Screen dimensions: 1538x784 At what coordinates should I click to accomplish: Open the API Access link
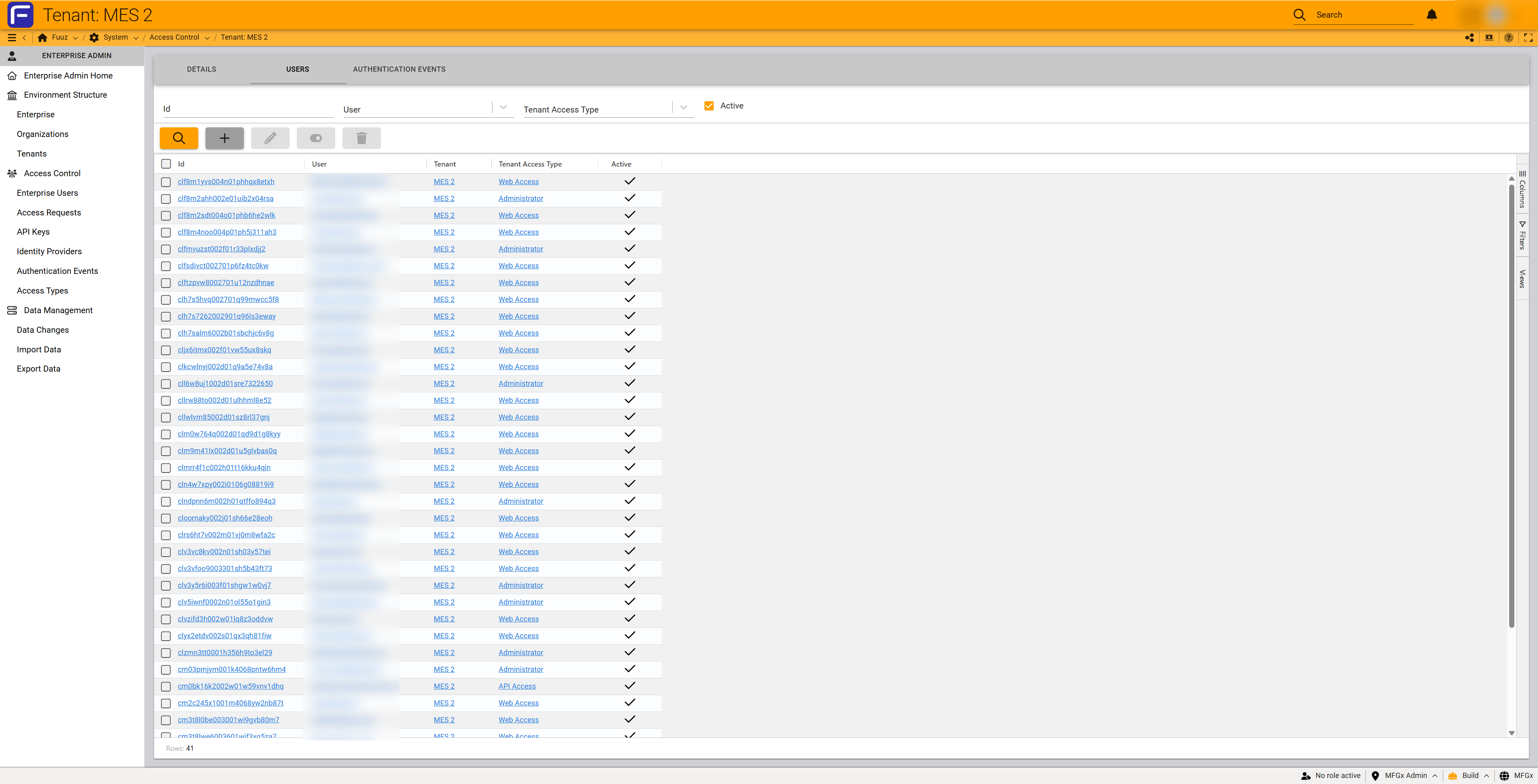click(517, 686)
